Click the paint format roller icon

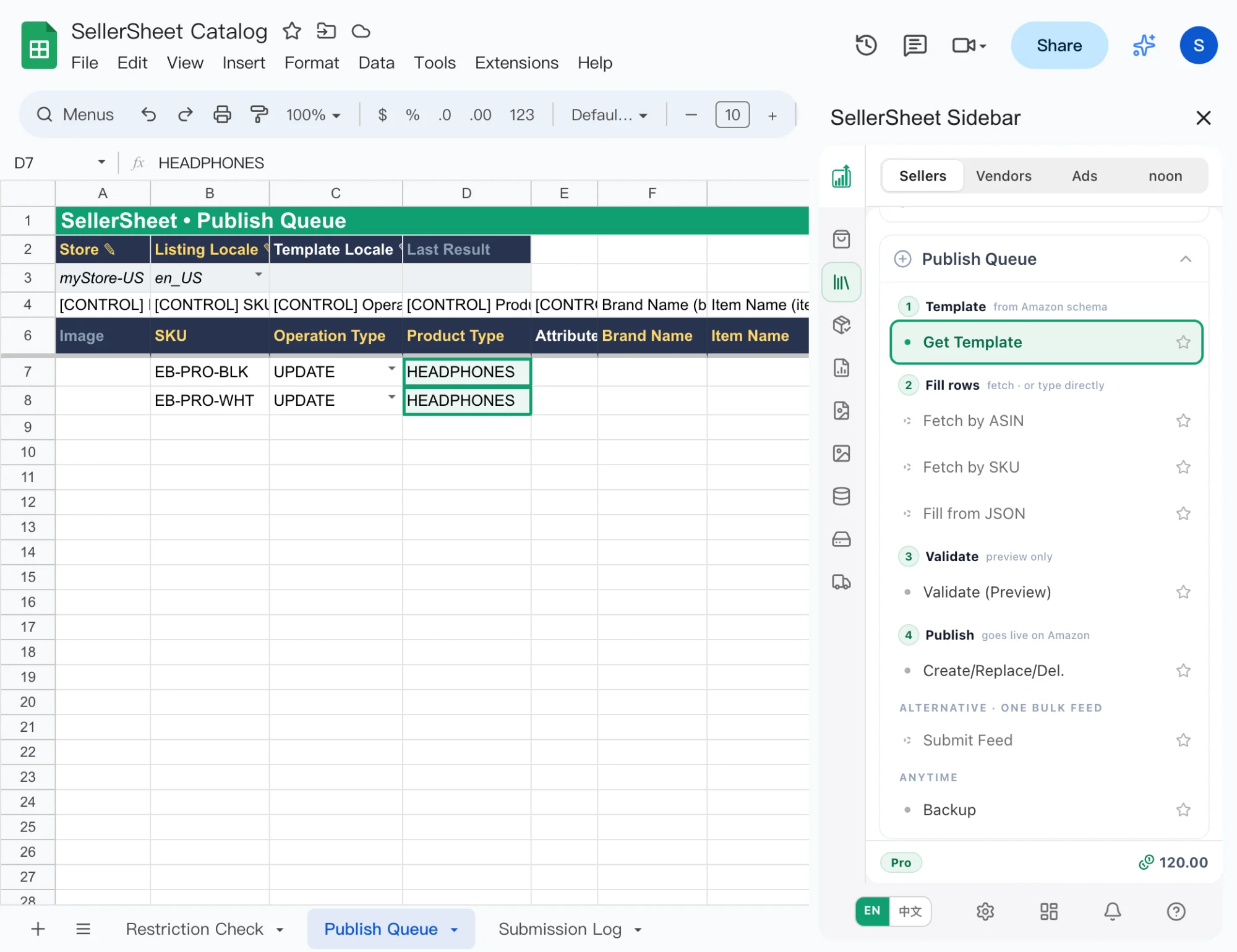259,114
